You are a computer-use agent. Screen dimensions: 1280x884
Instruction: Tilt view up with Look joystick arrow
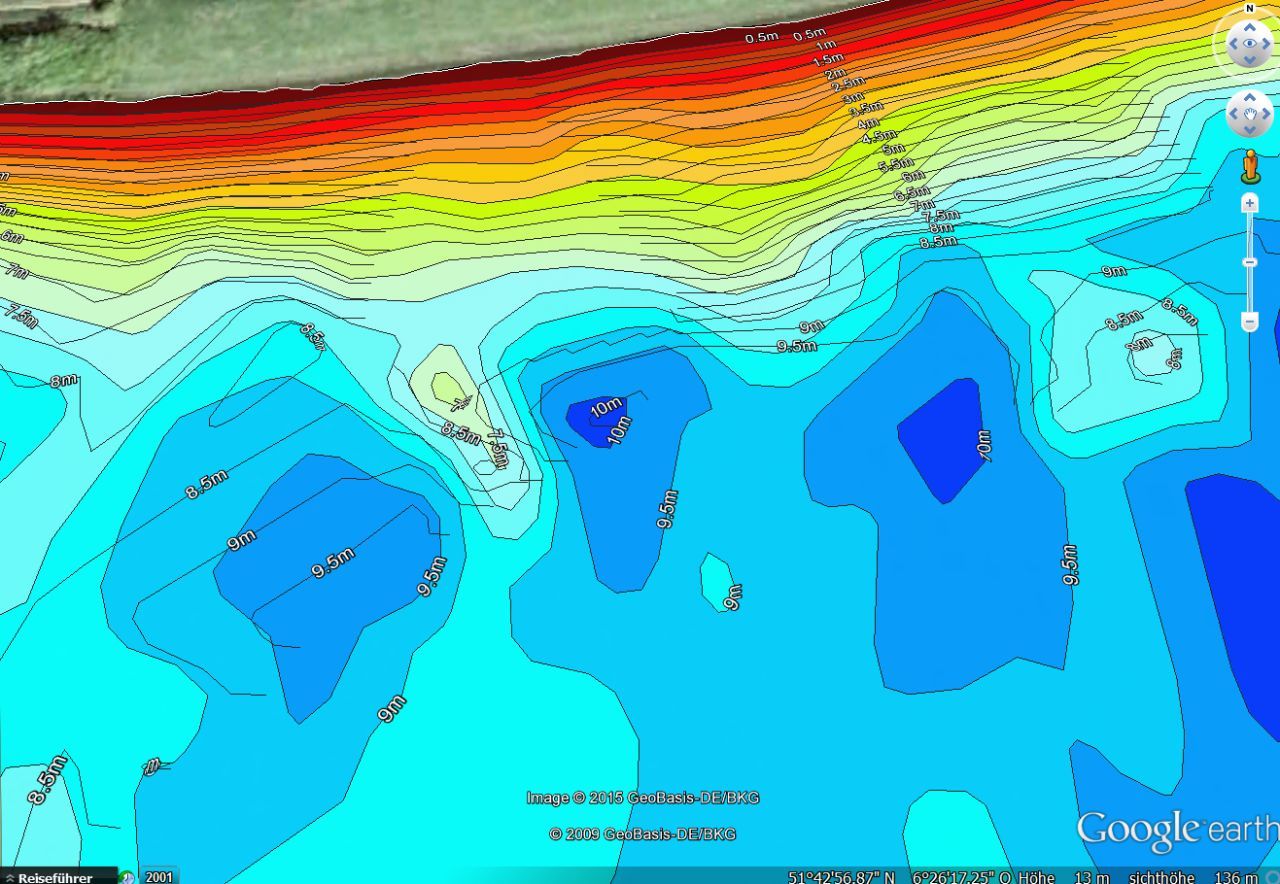pyautogui.click(x=1249, y=26)
